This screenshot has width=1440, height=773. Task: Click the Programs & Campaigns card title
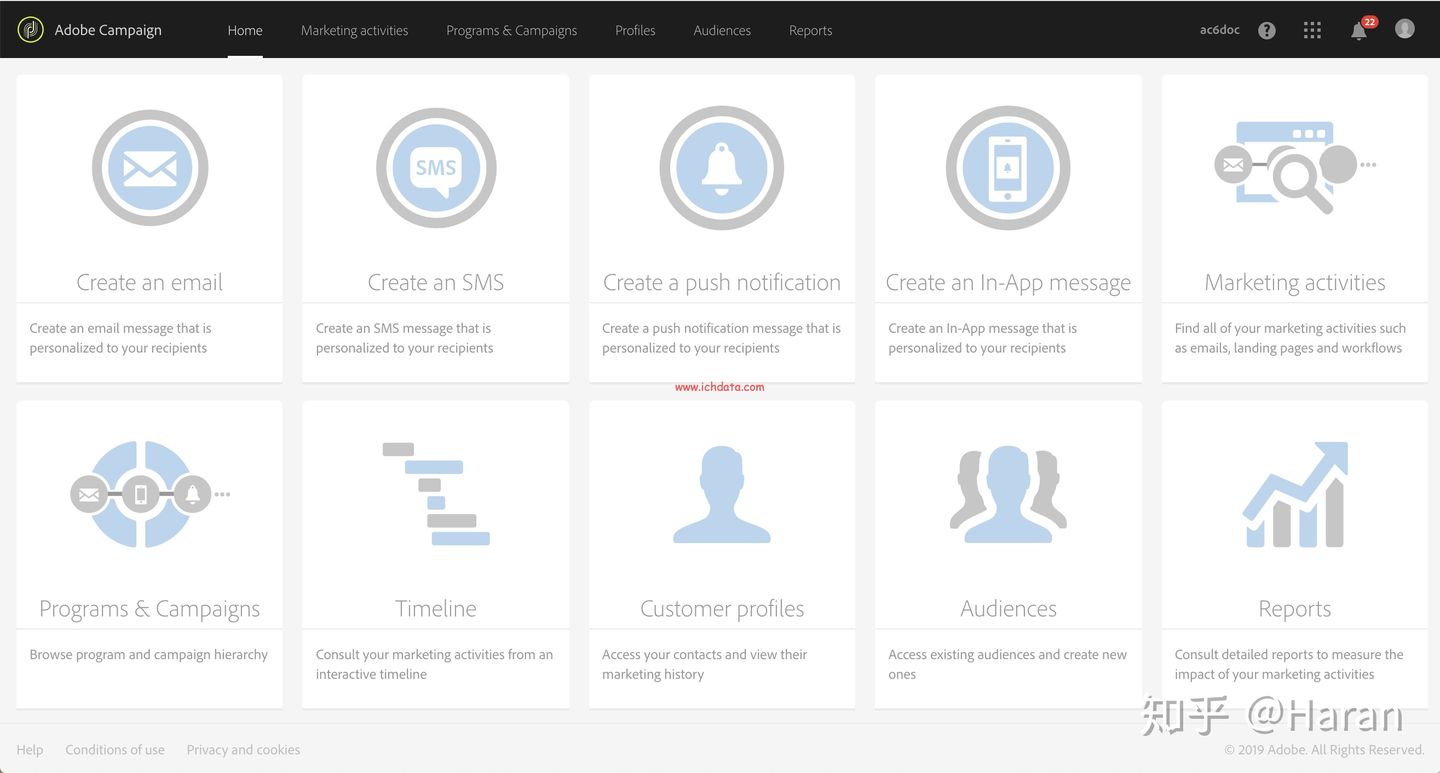(150, 608)
